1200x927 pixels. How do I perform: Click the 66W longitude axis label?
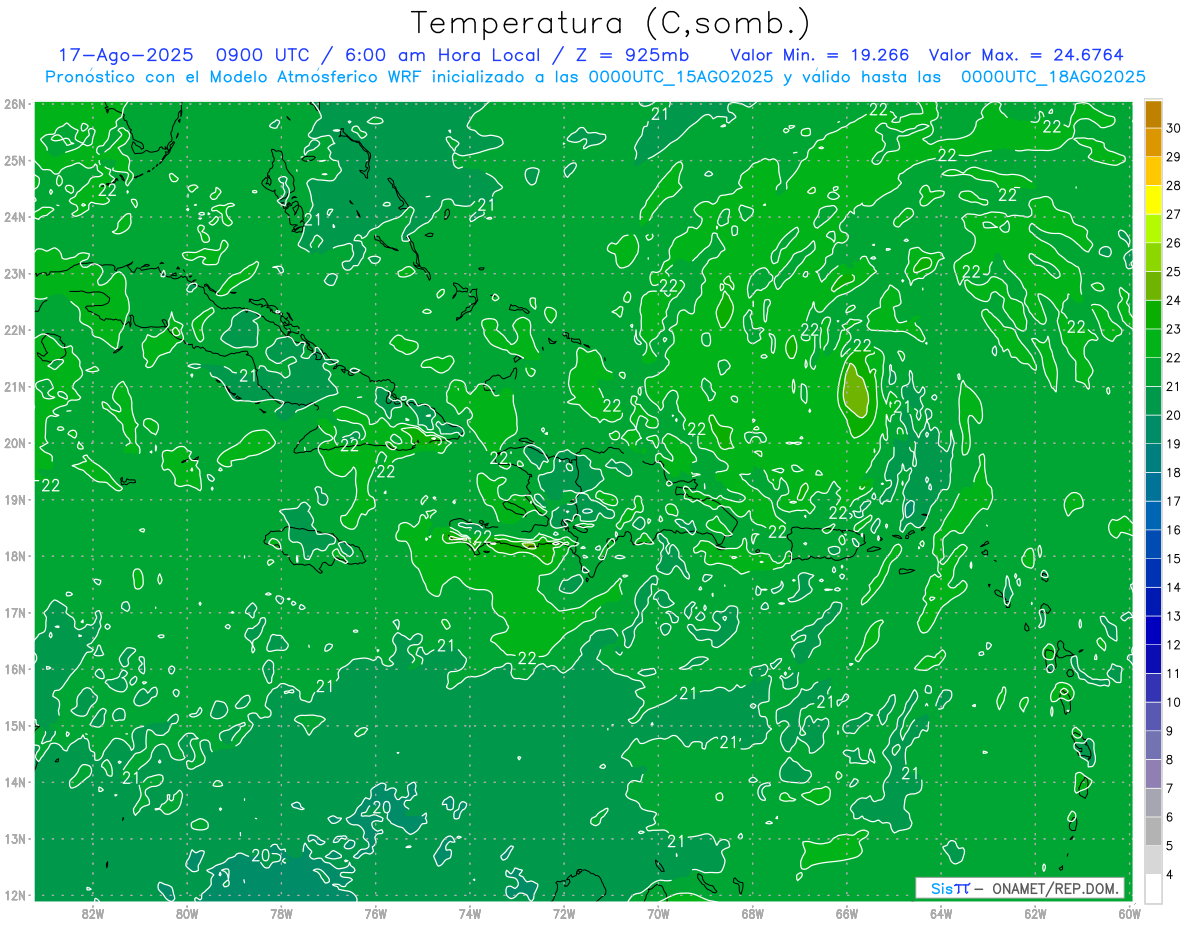[x=847, y=913]
